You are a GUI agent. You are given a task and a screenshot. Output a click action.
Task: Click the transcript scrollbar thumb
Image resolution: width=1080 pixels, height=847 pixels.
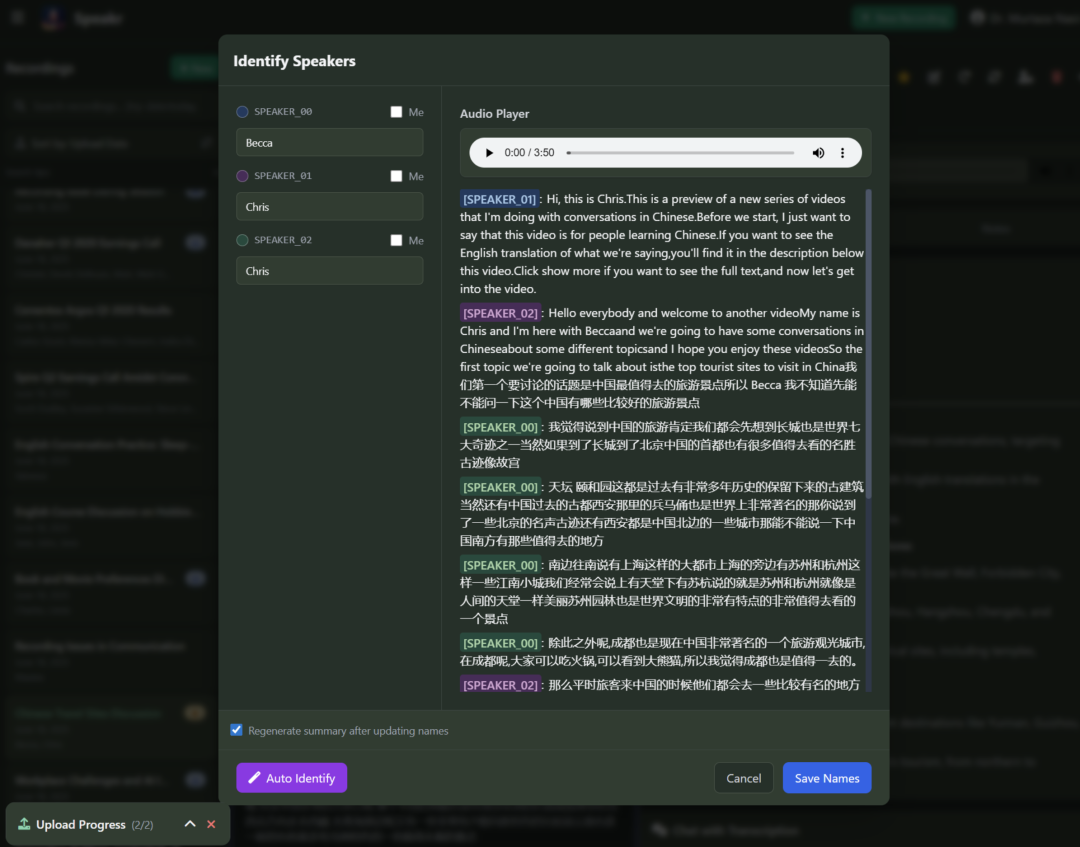868,344
